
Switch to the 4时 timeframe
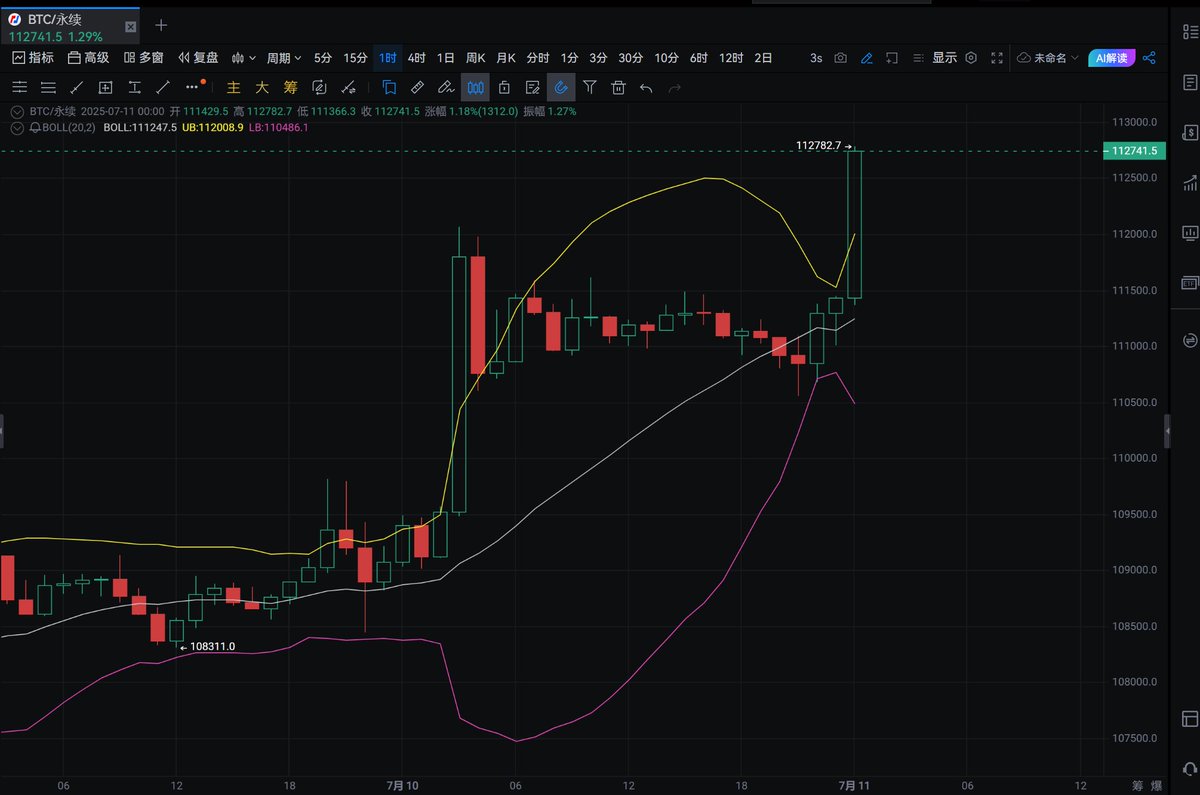click(x=417, y=58)
